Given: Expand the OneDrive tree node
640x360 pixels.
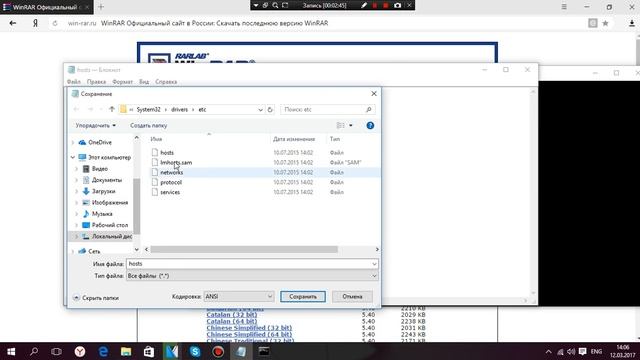Looking at the screenshot, I should click(73, 142).
